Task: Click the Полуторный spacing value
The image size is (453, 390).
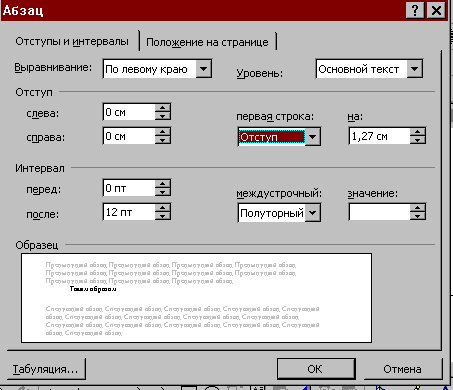Action: point(272,213)
